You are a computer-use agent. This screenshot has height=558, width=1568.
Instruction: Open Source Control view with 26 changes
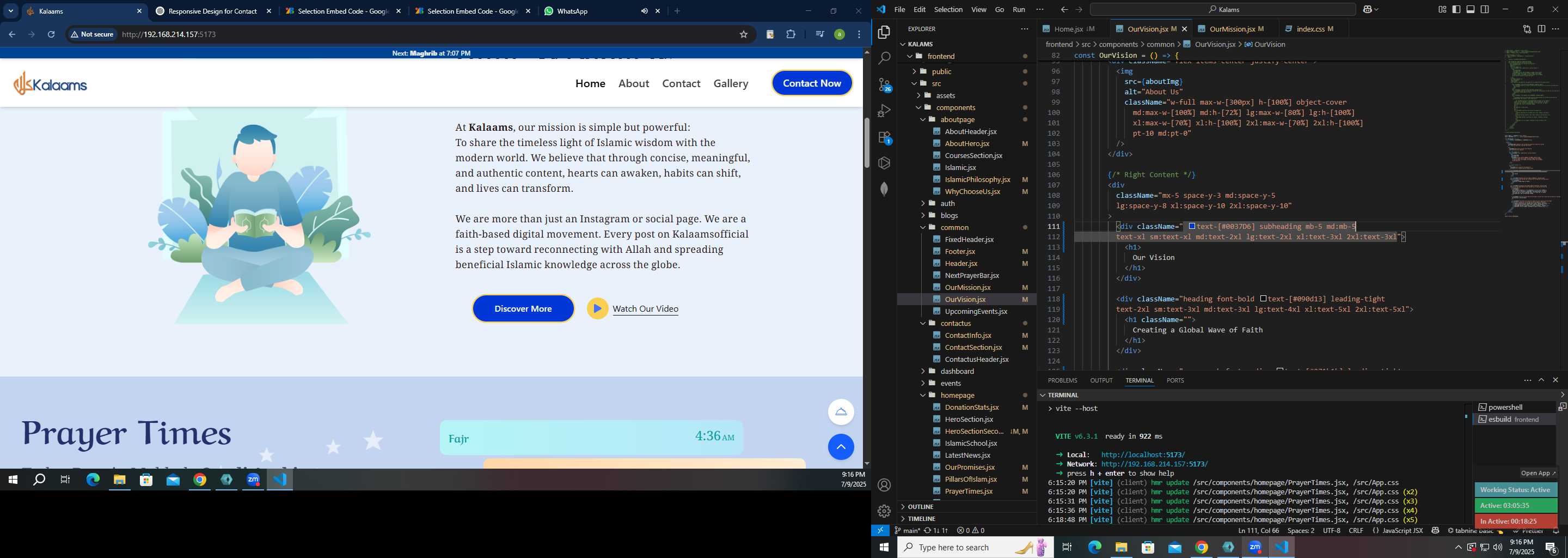point(884,84)
